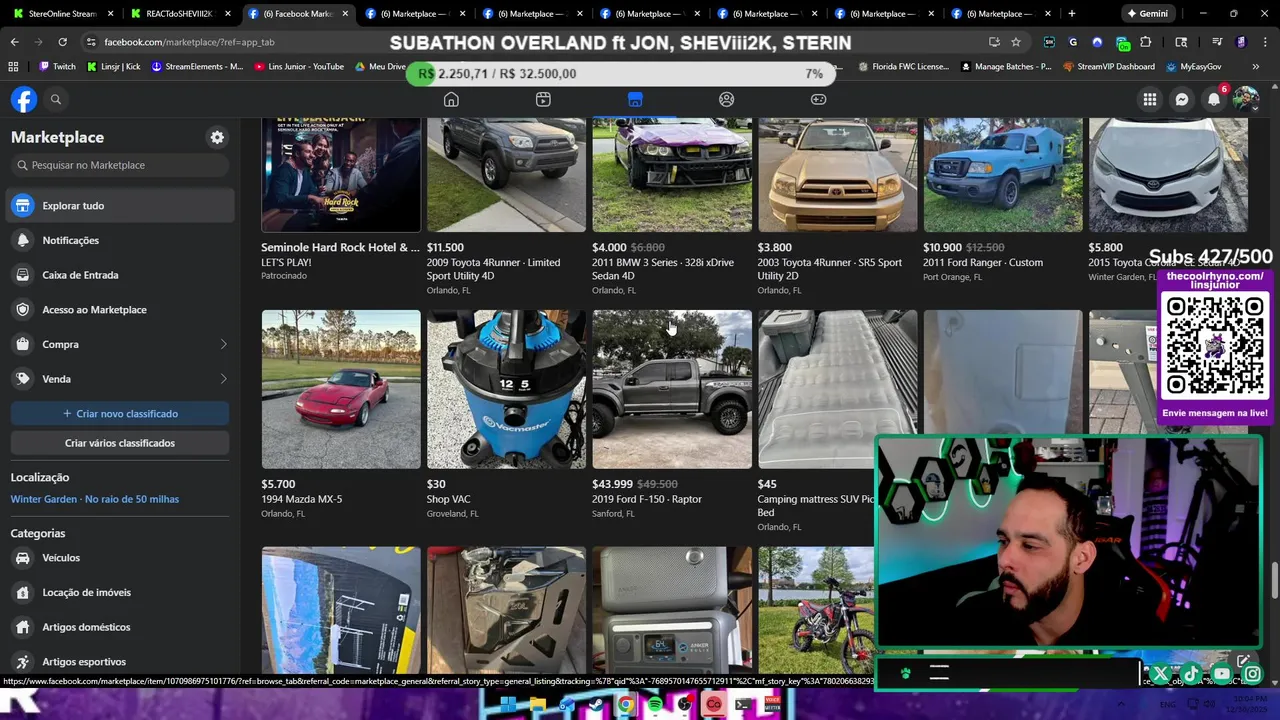Open the Facebook Video tab icon

click(x=543, y=99)
